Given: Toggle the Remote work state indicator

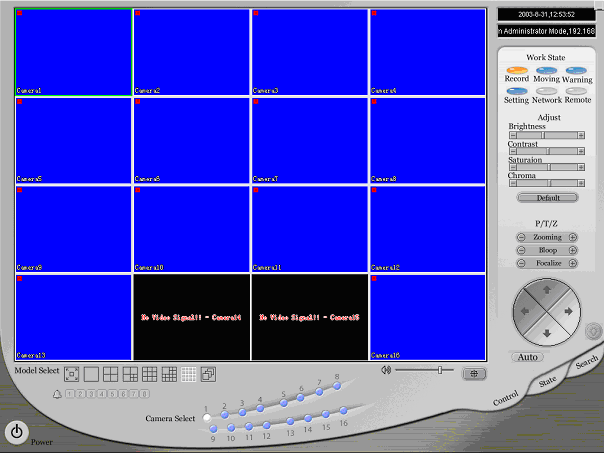Looking at the screenshot, I should tap(576, 91).
